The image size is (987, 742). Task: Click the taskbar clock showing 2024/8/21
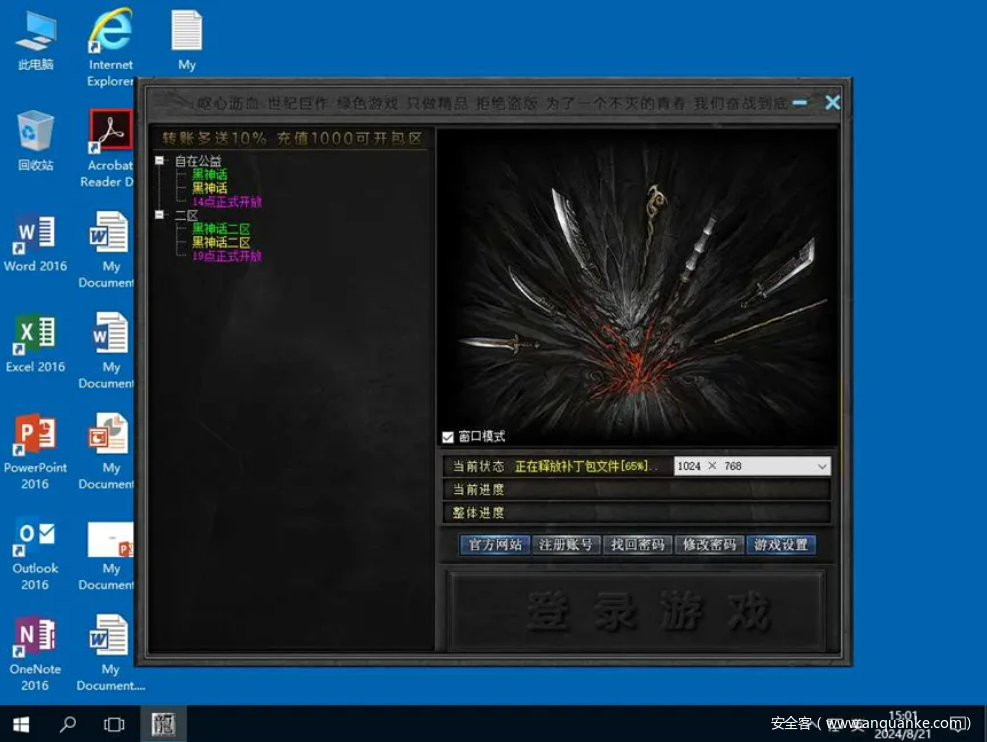(x=903, y=725)
